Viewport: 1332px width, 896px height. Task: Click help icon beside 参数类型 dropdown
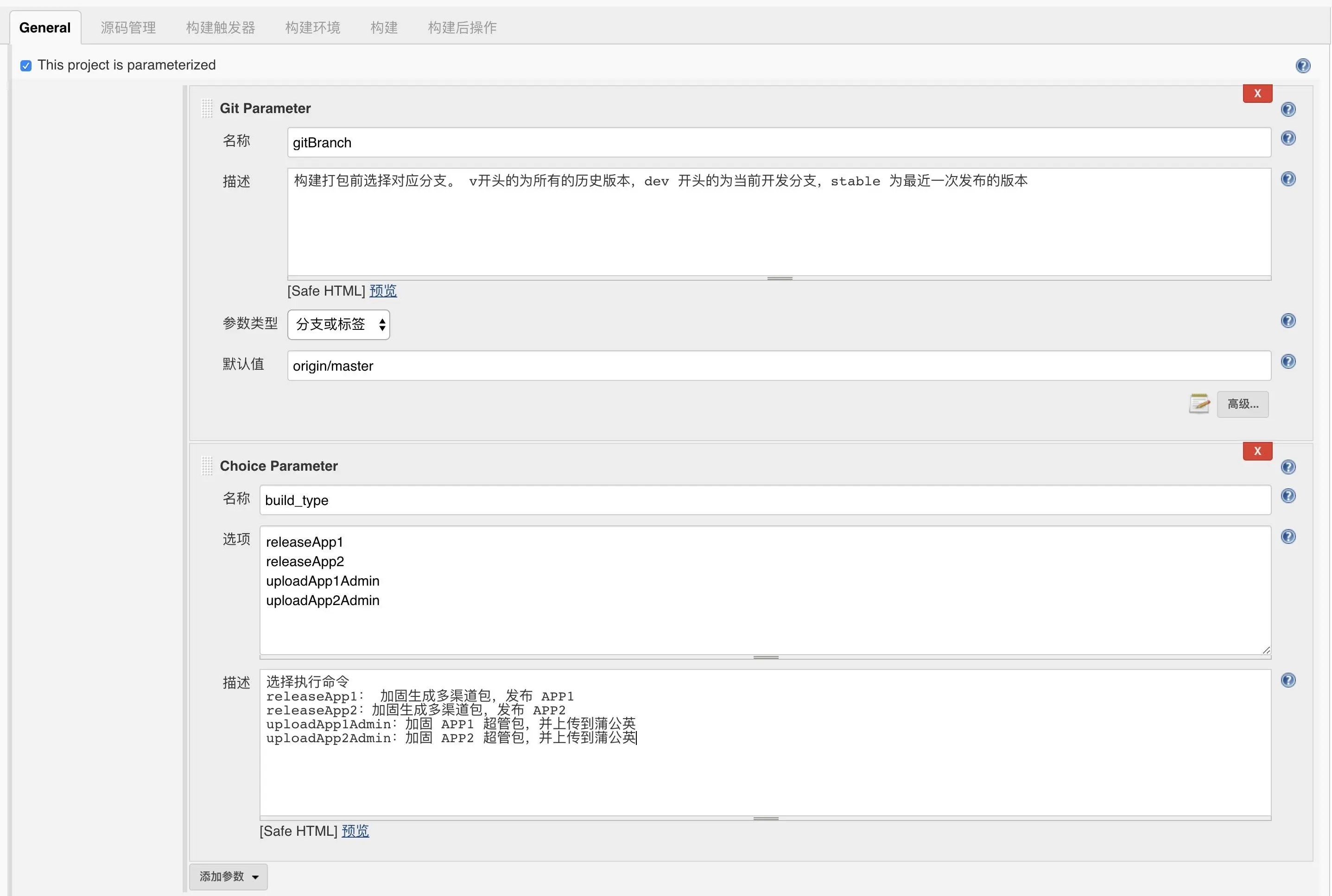[1288, 321]
